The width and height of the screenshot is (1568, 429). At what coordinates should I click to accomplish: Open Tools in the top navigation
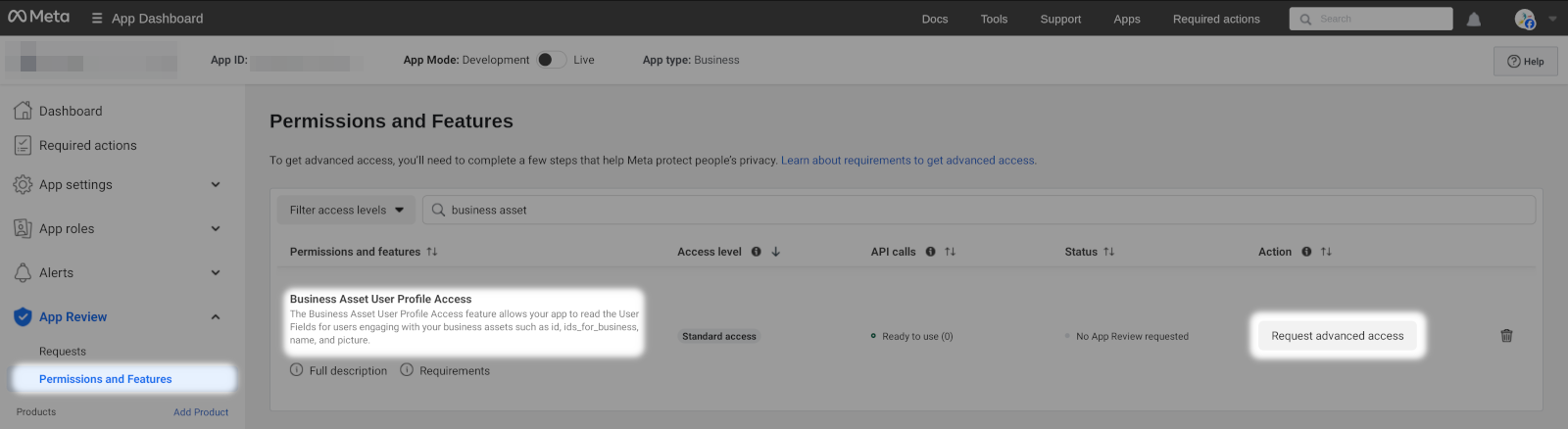(994, 19)
